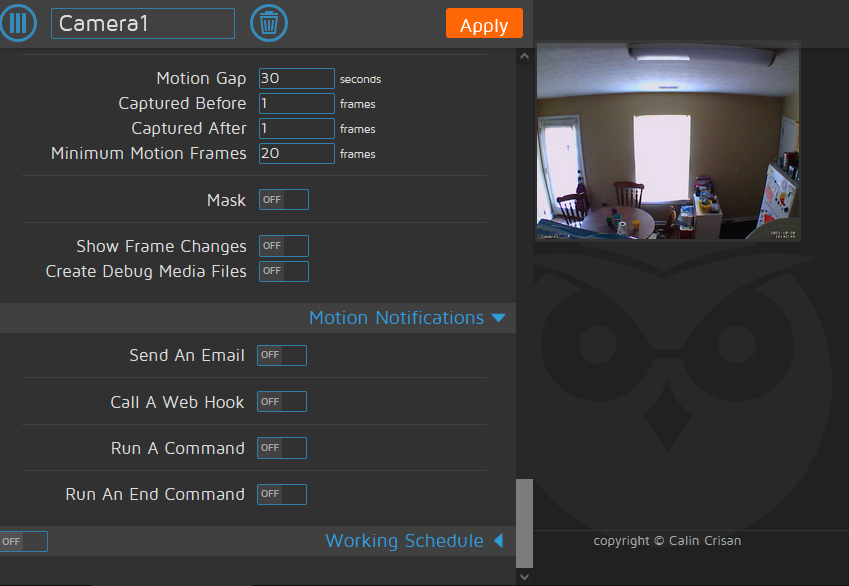Enable Call A Web Hook
This screenshot has width=849, height=586.
point(281,401)
